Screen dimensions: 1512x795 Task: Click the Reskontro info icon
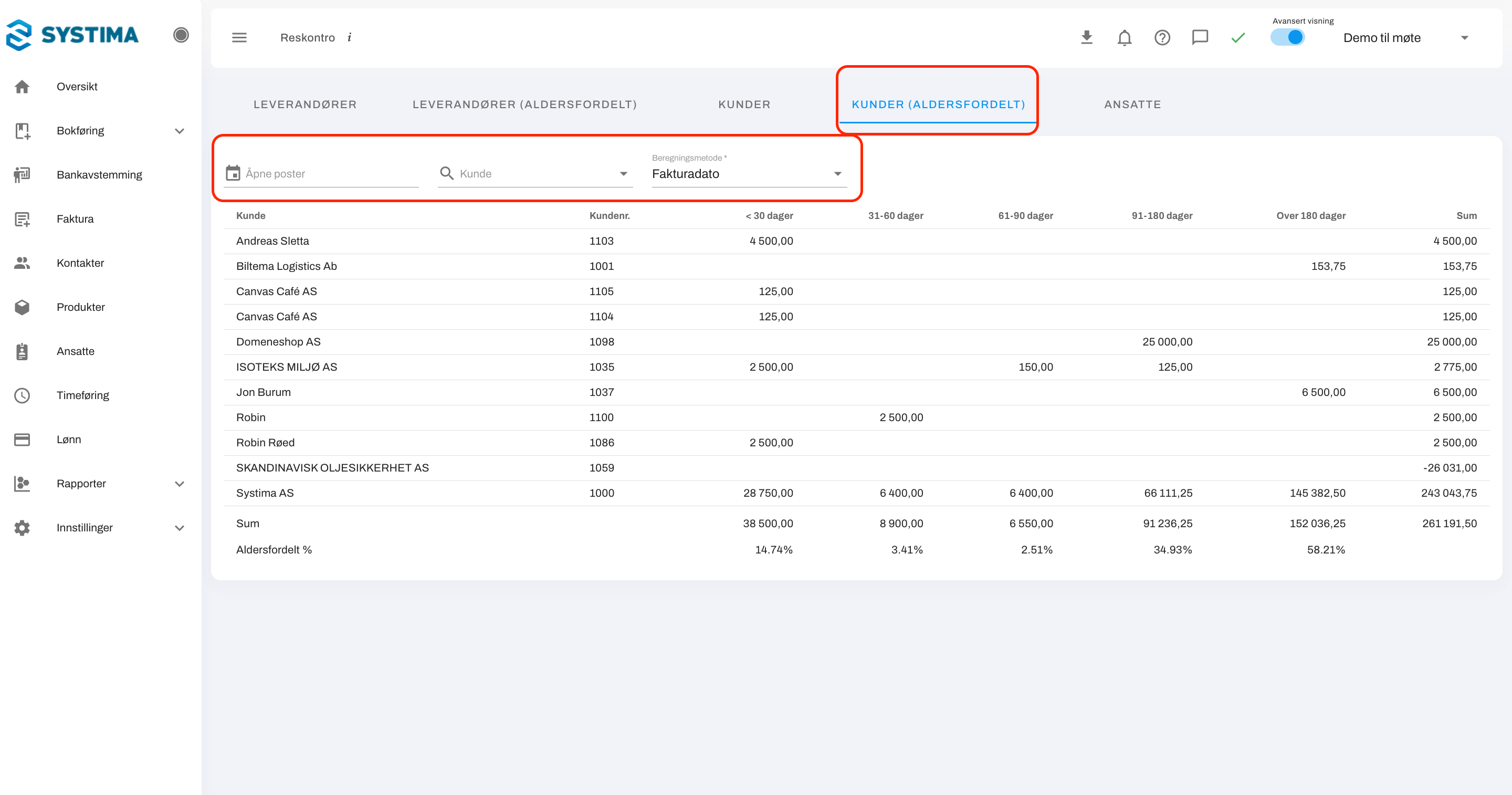click(x=349, y=38)
